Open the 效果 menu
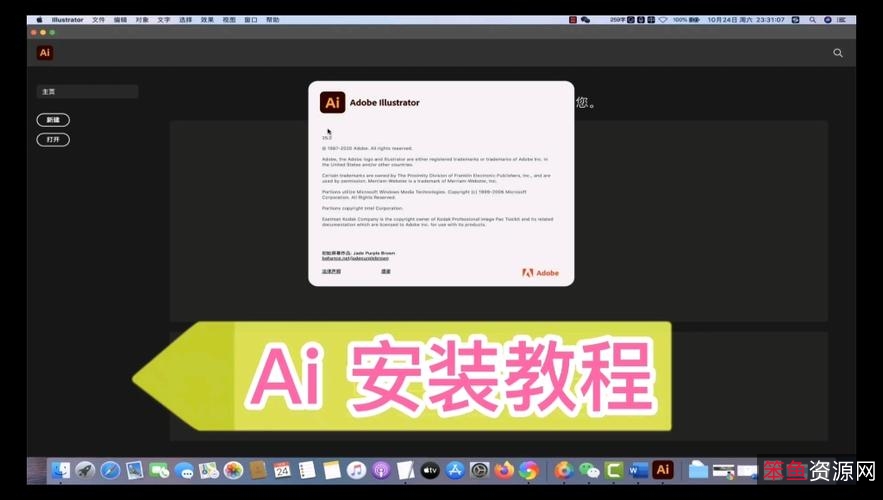 point(207,20)
